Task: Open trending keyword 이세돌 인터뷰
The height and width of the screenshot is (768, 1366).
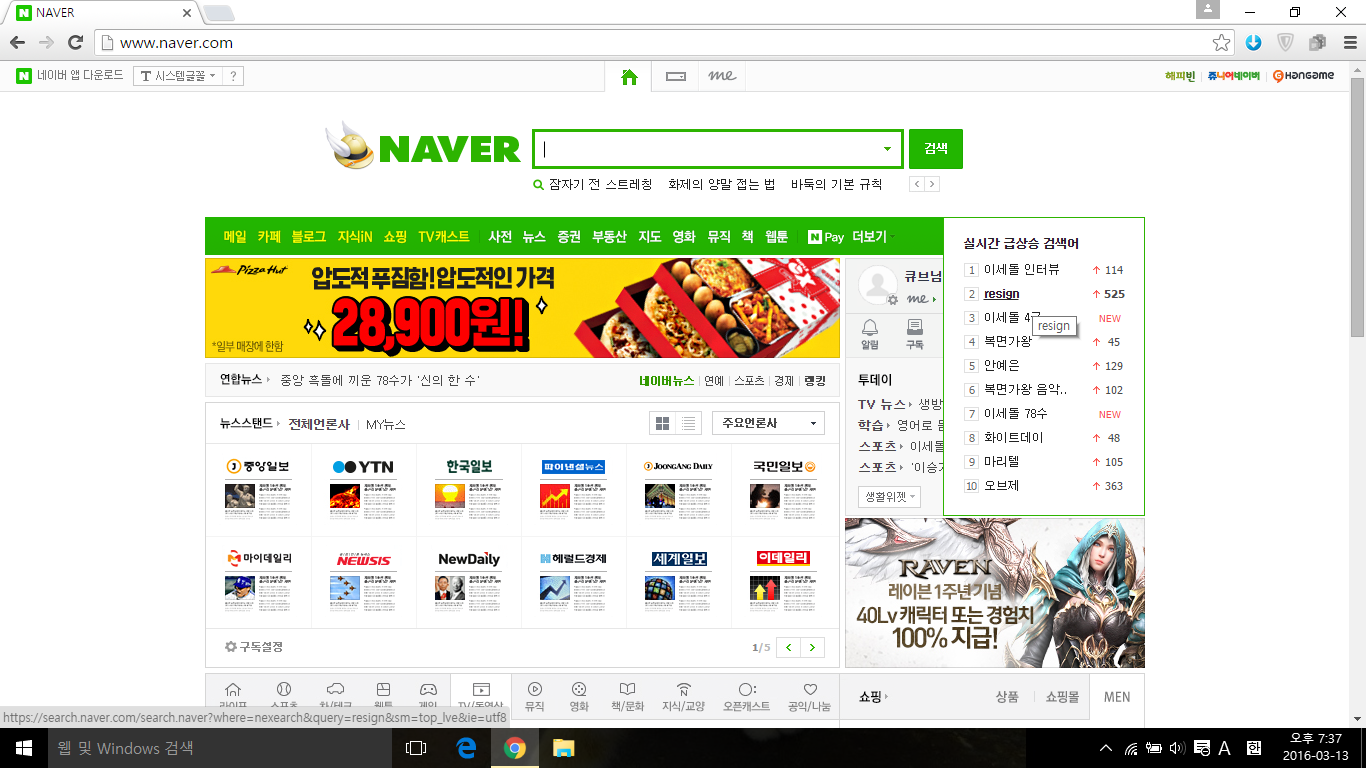Action: tap(1021, 270)
